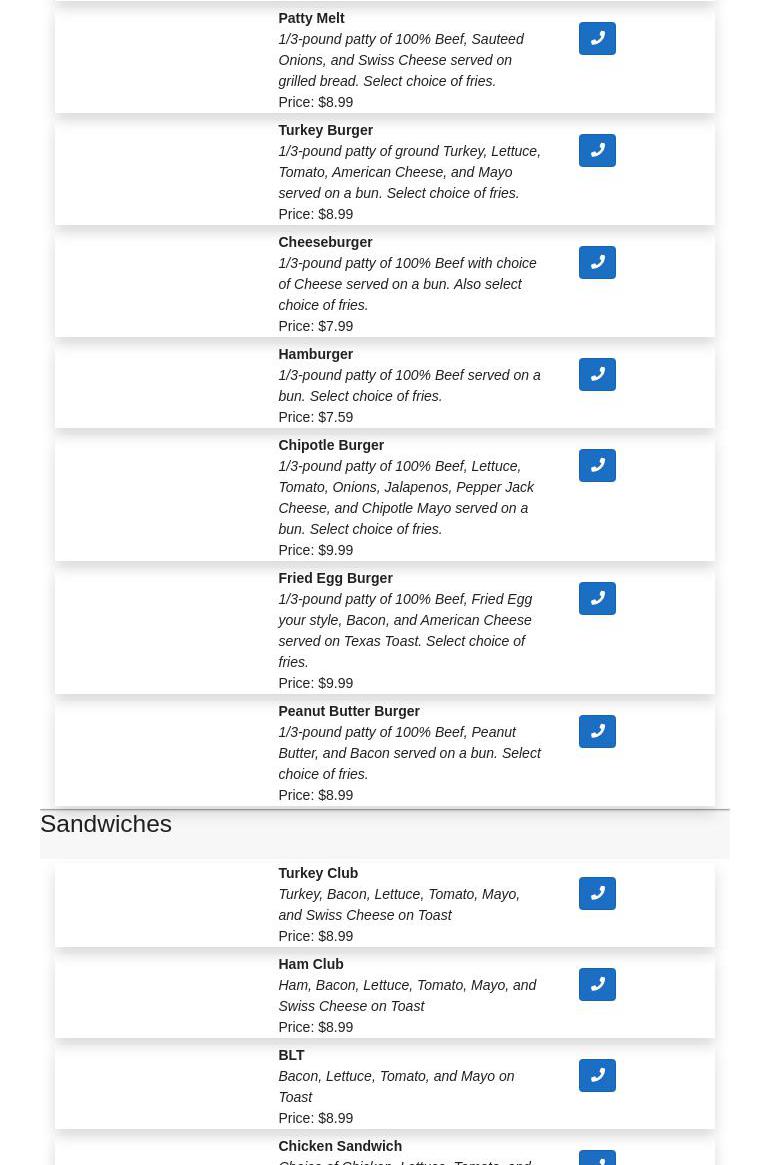Tap the phone icon next to Cheeseburger
Viewport: 770px width, 1165px height.
597,262
